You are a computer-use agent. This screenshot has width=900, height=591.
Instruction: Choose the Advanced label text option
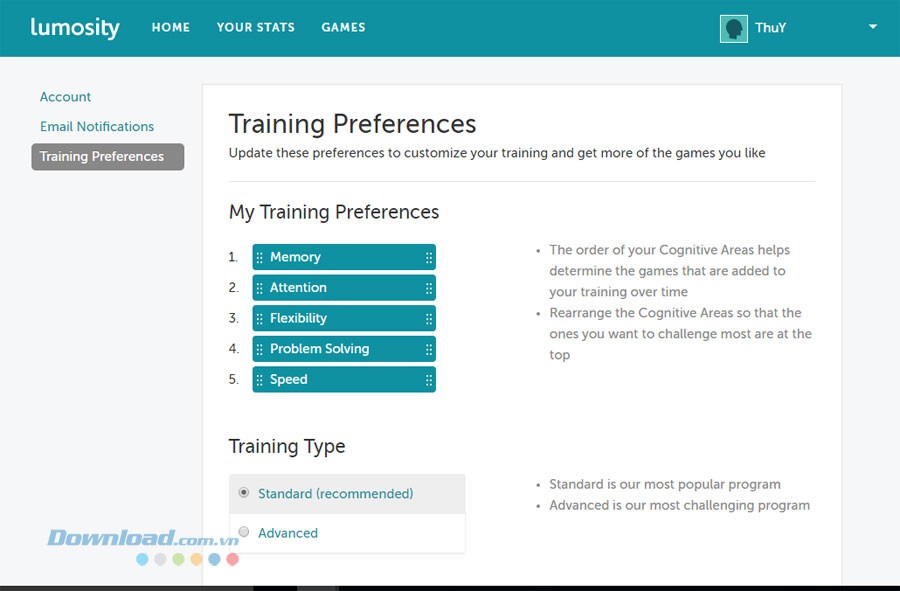pyautogui.click(x=288, y=533)
